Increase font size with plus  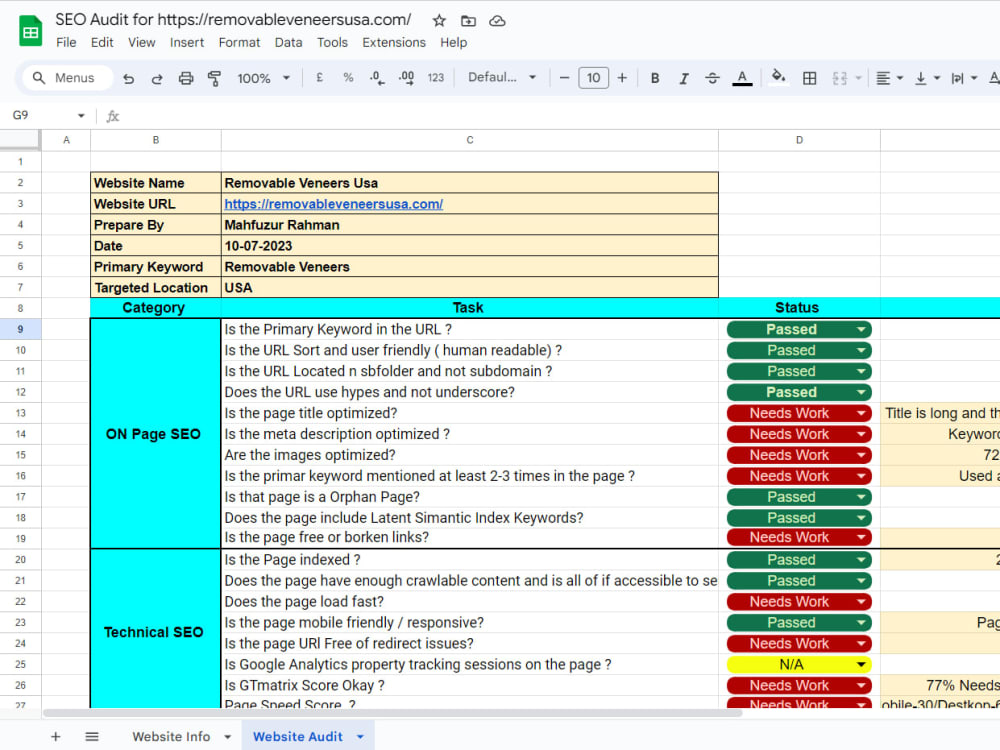coord(622,78)
